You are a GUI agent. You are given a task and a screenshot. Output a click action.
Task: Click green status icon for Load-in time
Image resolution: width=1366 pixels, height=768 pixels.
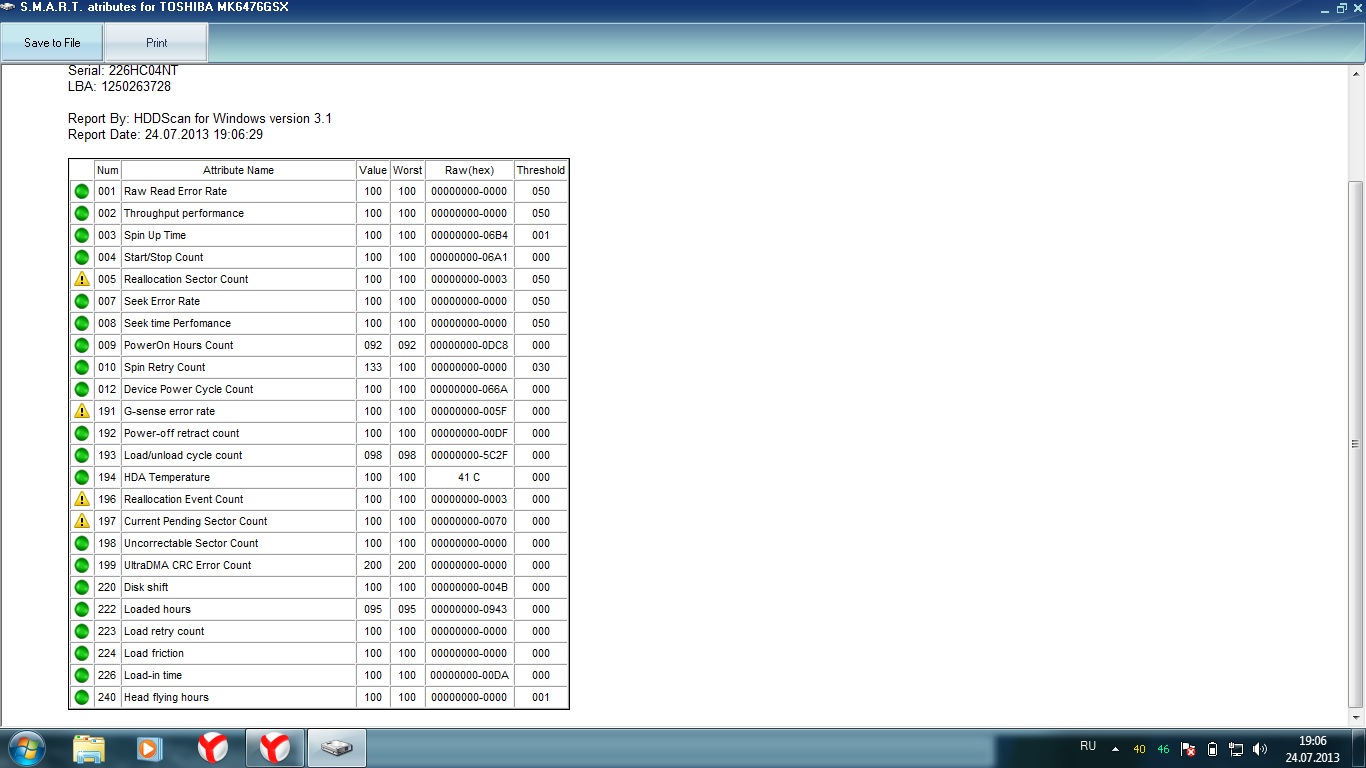(82, 675)
